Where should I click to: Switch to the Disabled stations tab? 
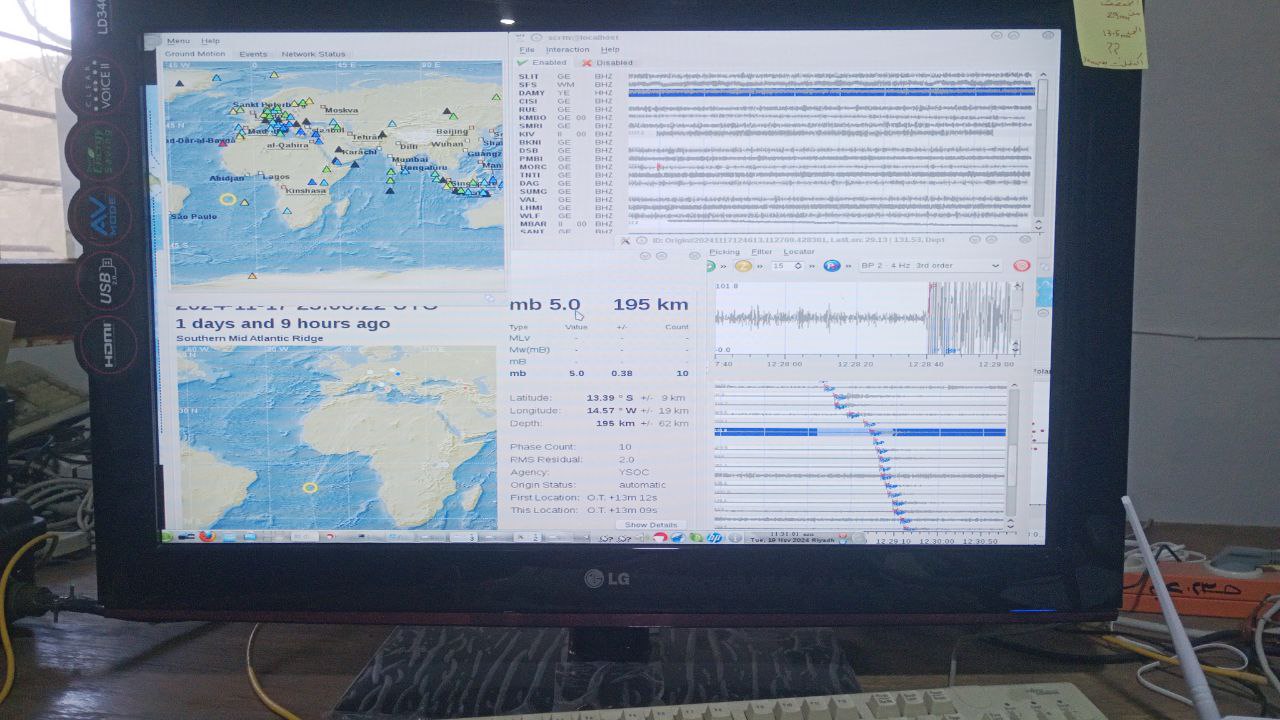[608, 62]
